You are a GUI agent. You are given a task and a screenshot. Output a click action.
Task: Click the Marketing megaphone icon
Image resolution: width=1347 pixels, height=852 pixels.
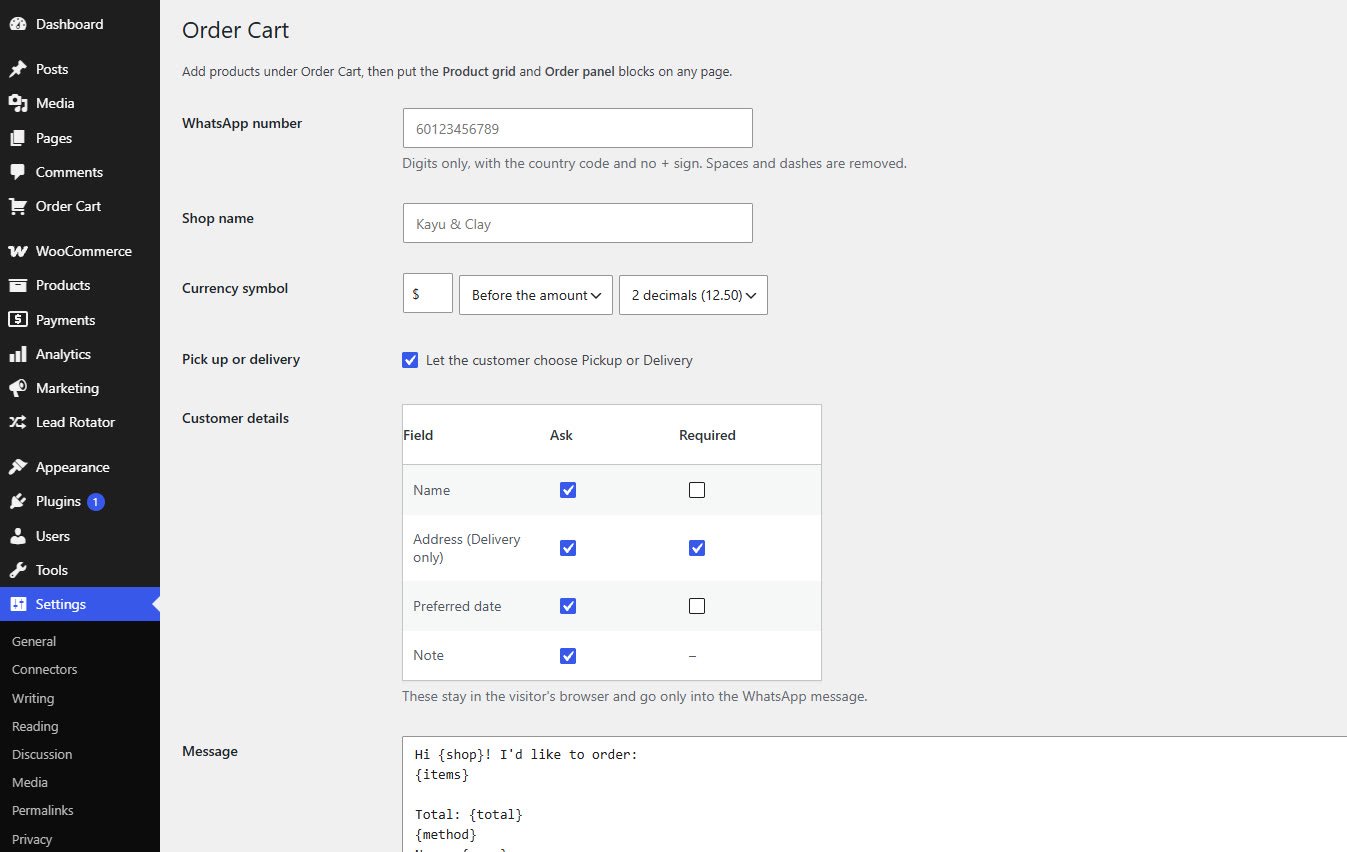(18, 388)
